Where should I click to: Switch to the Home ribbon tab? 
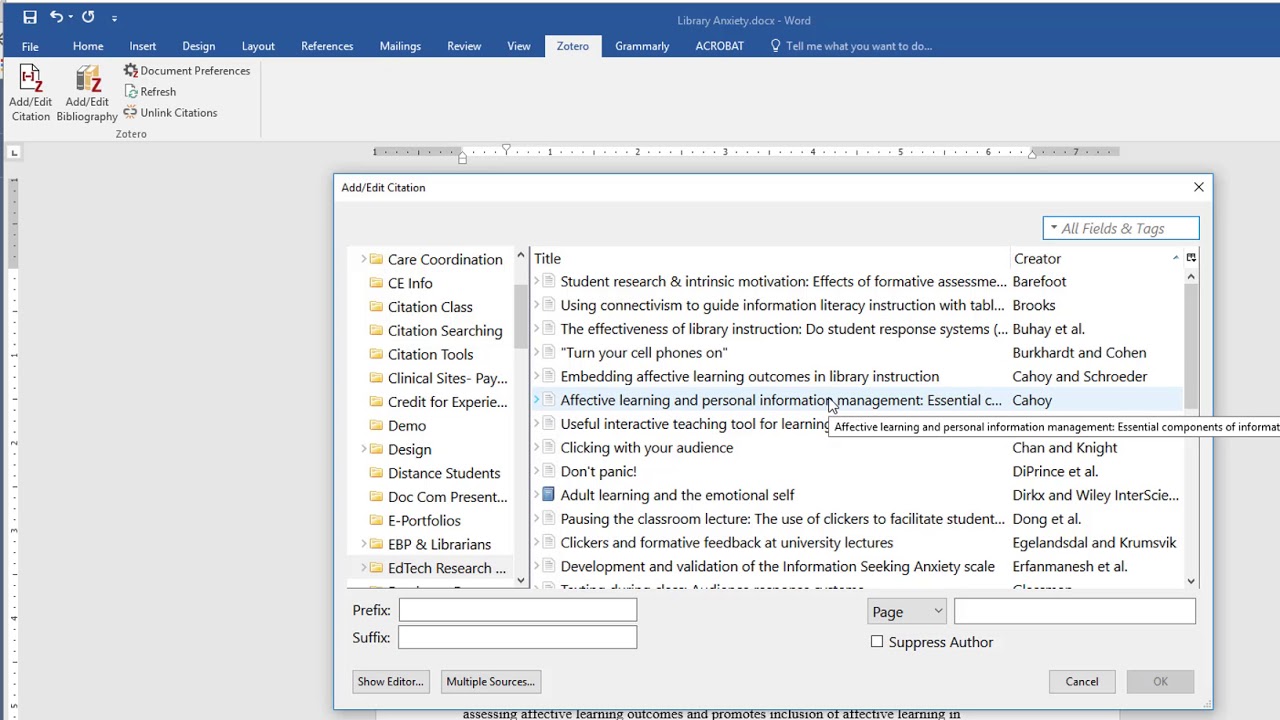click(88, 46)
